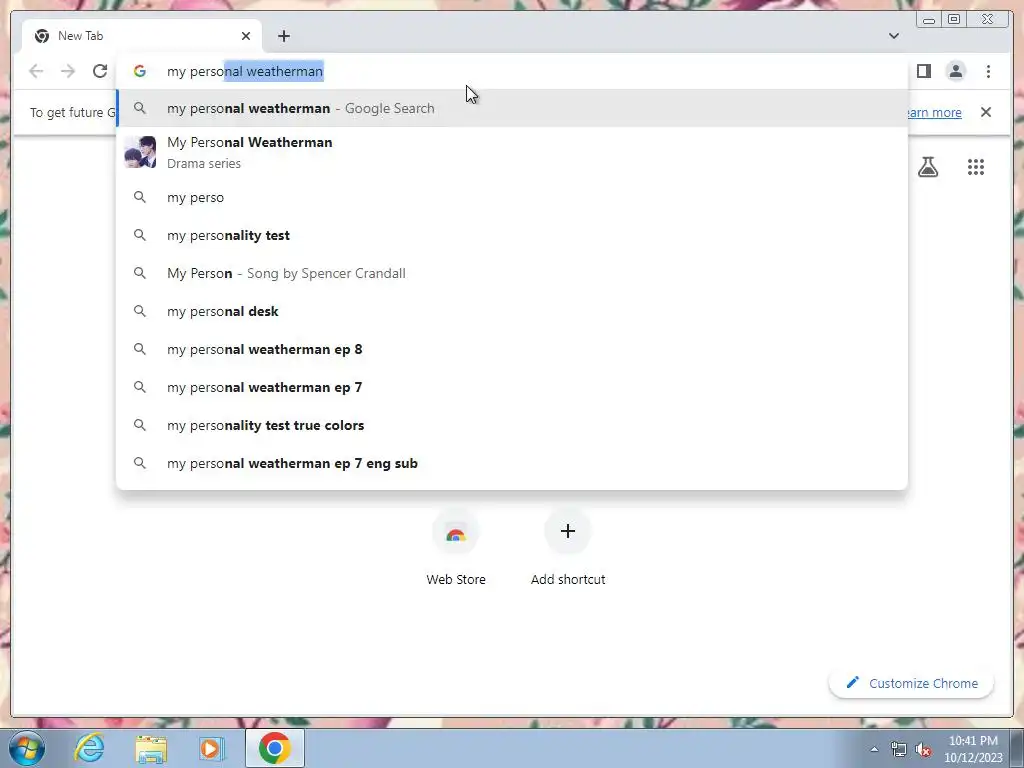Image resolution: width=1024 pixels, height=768 pixels.
Task: Click the muted volume tray icon
Action: pyautogui.click(x=923, y=750)
